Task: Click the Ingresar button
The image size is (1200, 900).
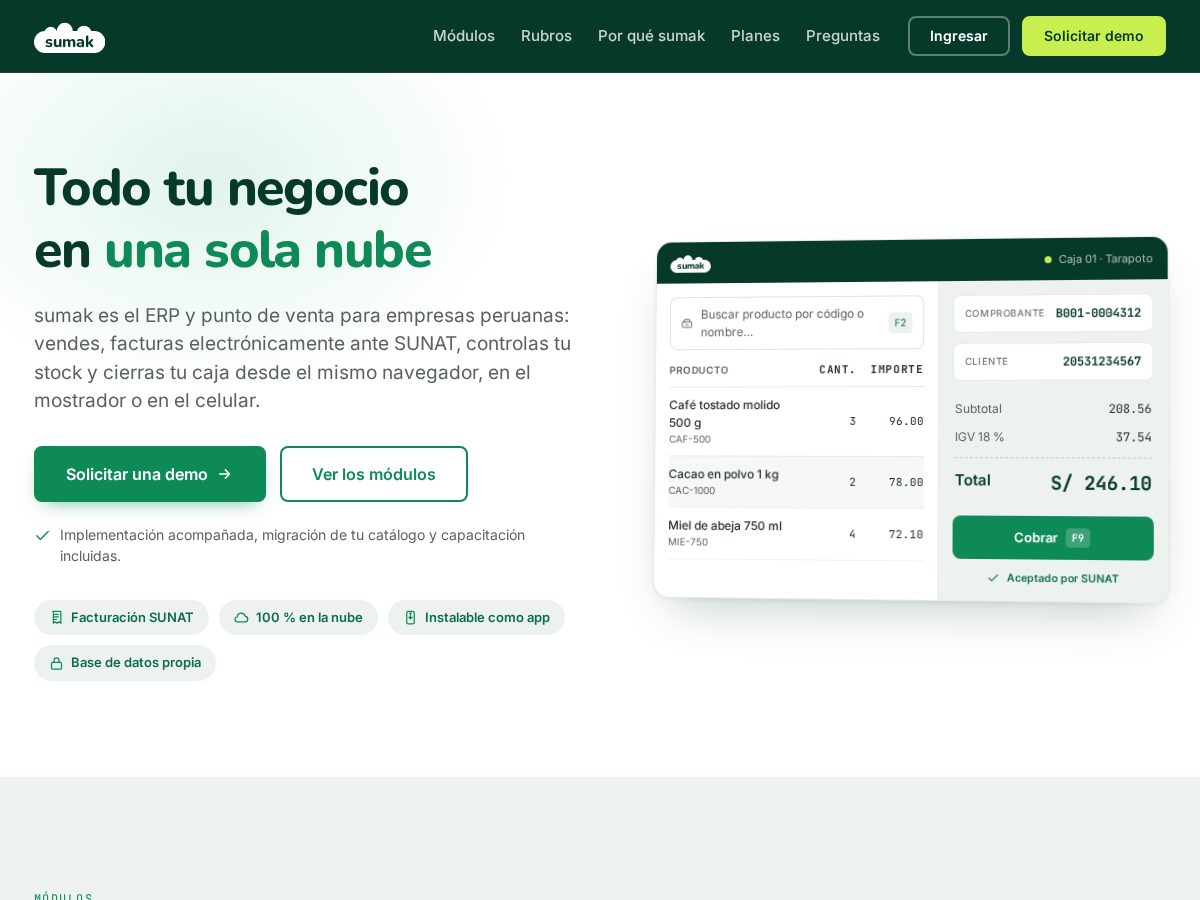Action: [959, 36]
